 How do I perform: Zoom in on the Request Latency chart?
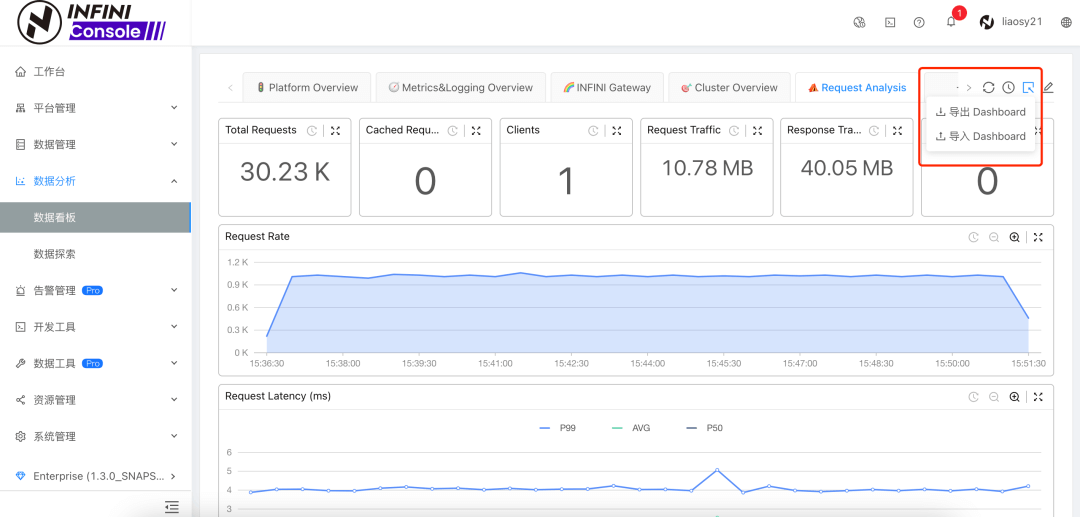1014,397
